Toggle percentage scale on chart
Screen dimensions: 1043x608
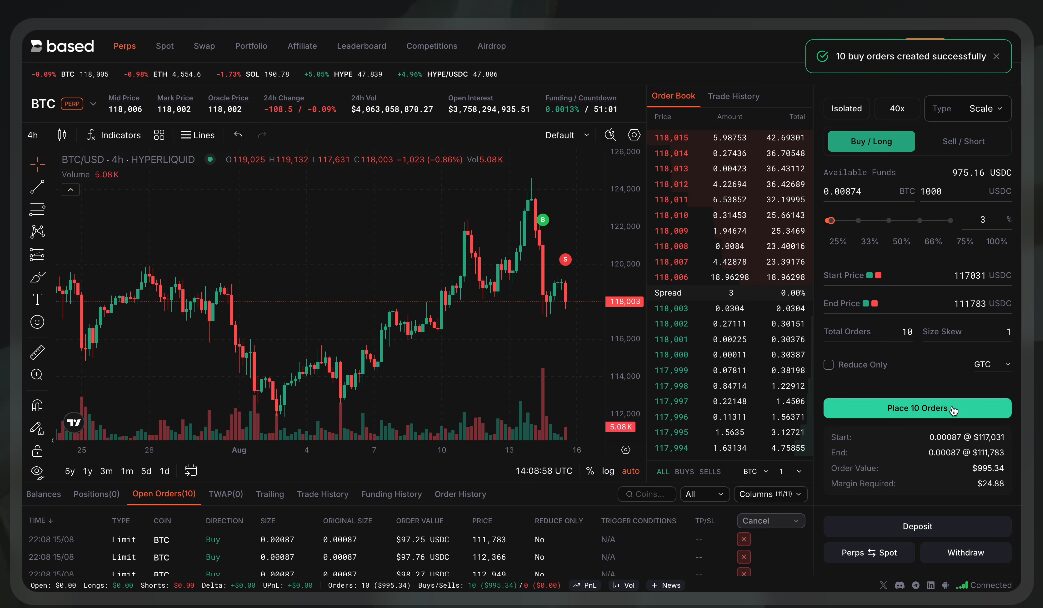point(589,471)
